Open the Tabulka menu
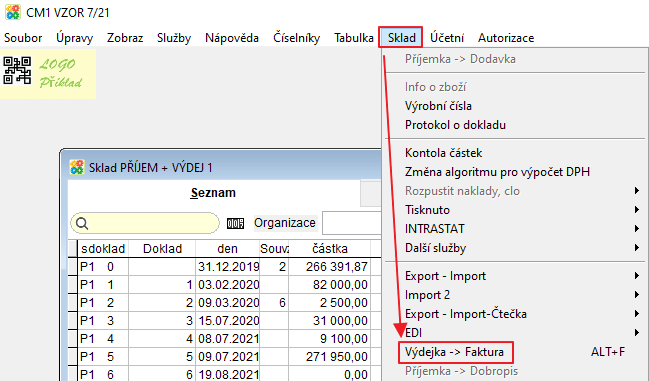This screenshot has width=649, height=381. pyautogui.click(x=354, y=38)
